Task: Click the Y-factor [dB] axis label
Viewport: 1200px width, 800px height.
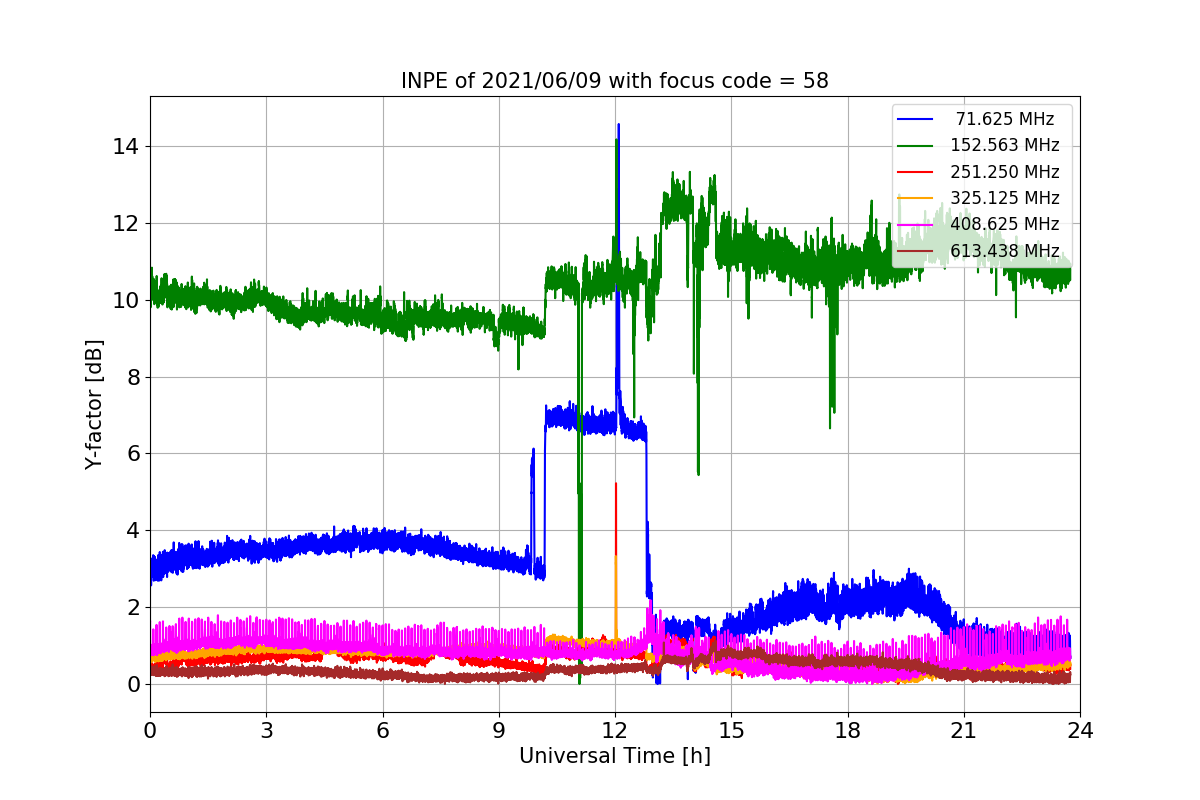Action: [94, 404]
